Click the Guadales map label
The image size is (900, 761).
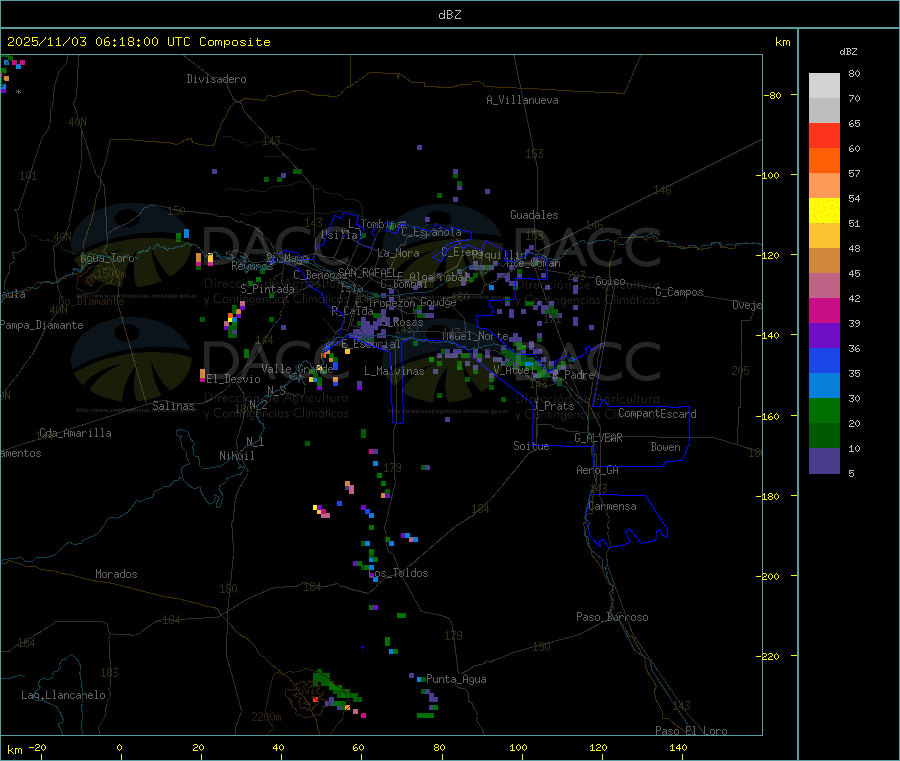pyautogui.click(x=534, y=215)
